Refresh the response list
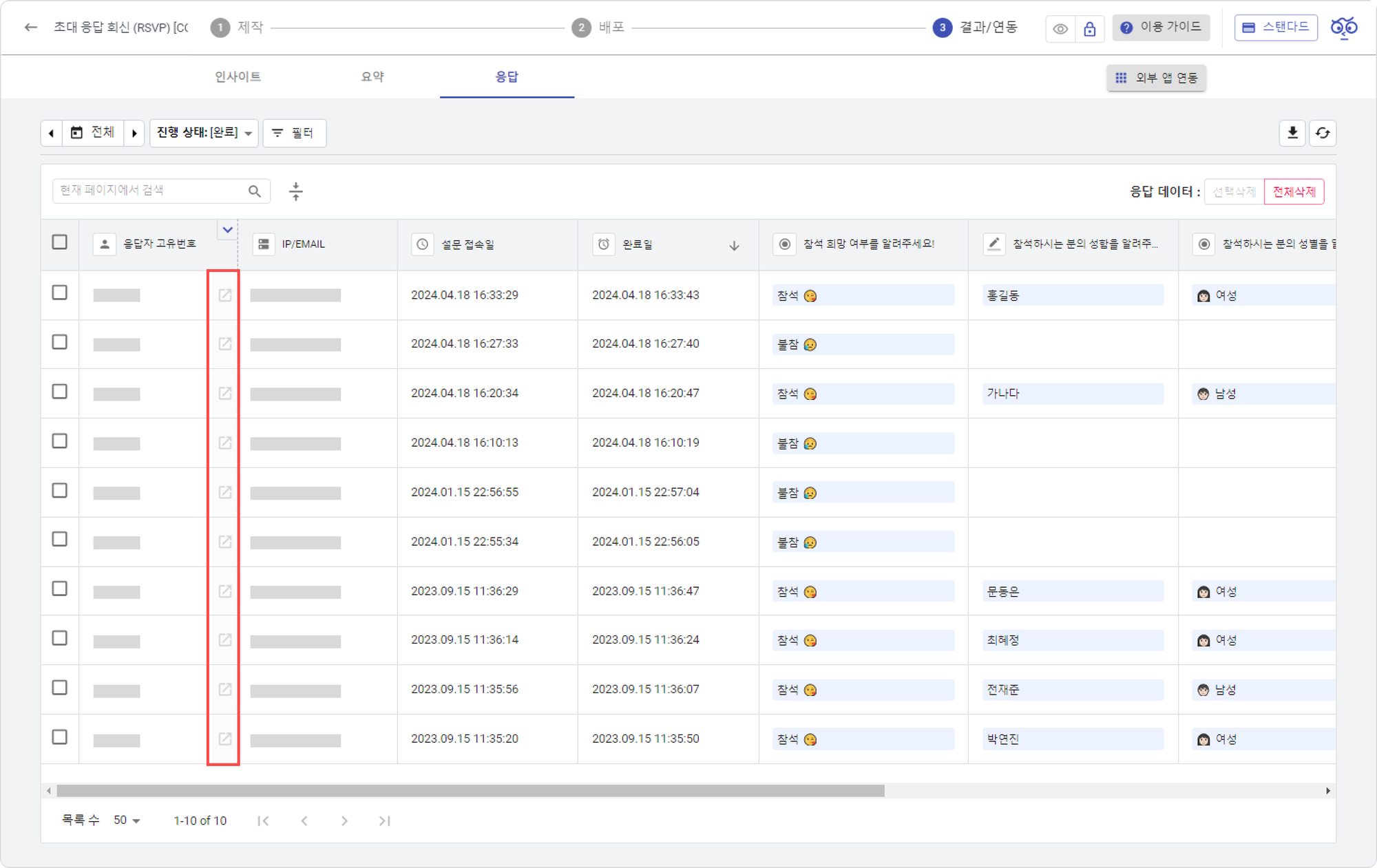Viewport: 1377px width, 868px height. pyautogui.click(x=1323, y=133)
